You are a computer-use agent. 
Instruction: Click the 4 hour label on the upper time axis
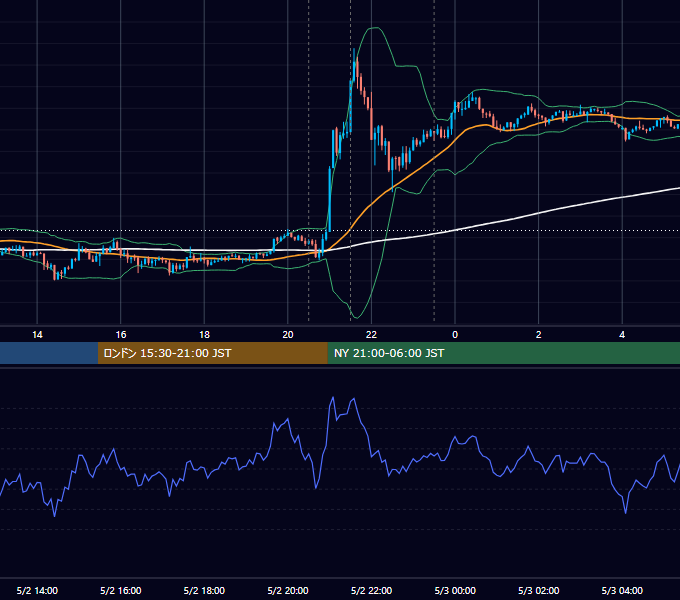tap(622, 335)
